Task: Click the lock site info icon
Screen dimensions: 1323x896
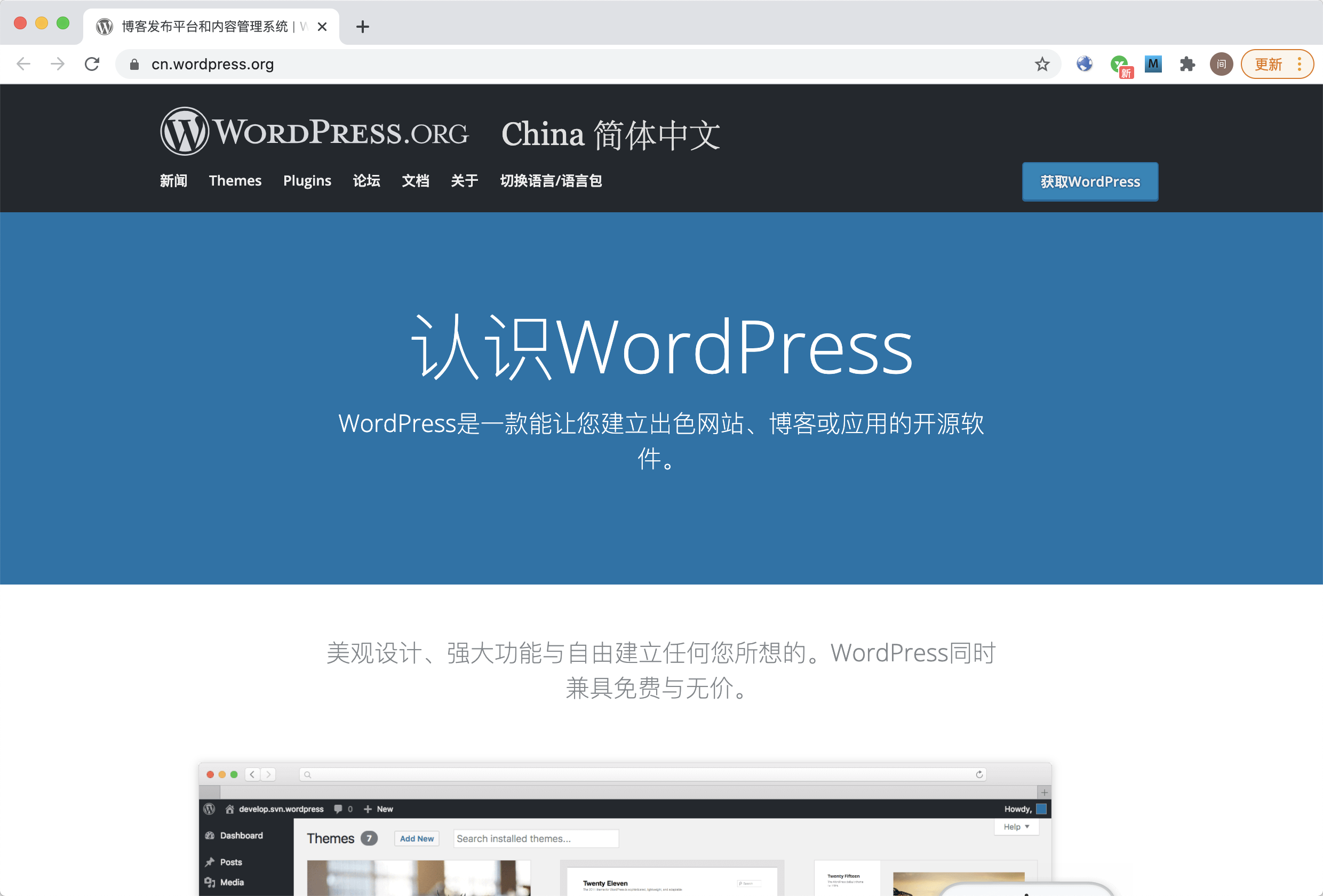Action: [134, 65]
